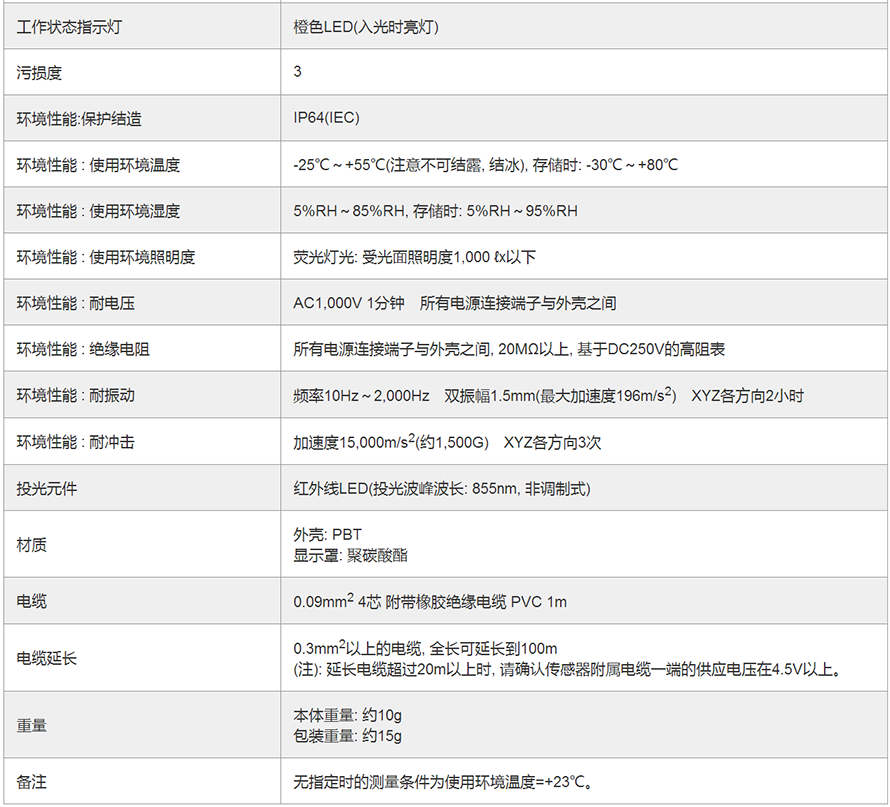Image resolution: width=890 pixels, height=807 pixels.
Task: Select the 使用环境照明度 row label
Action: 106,257
